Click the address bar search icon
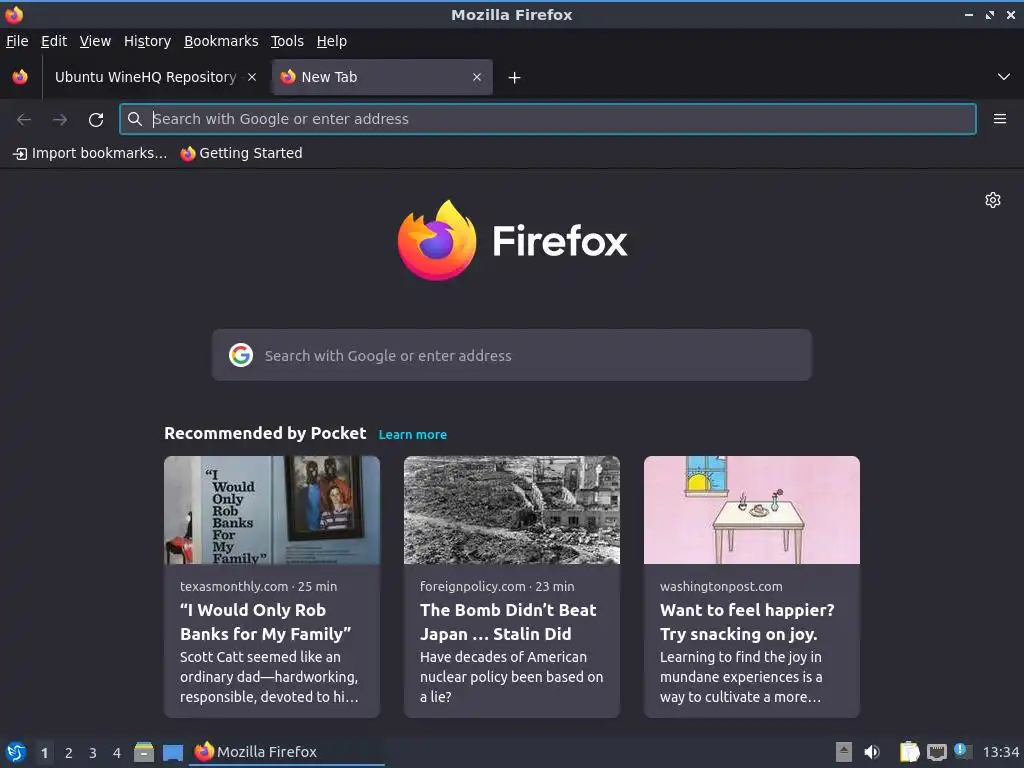The image size is (1024, 768). click(135, 119)
